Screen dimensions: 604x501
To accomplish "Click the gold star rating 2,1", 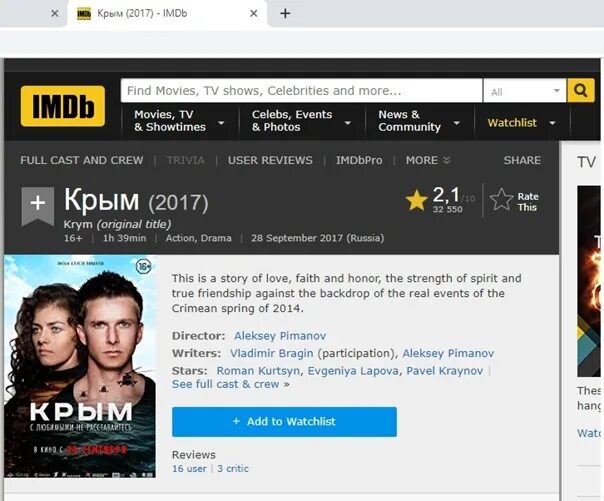I will point(416,201).
